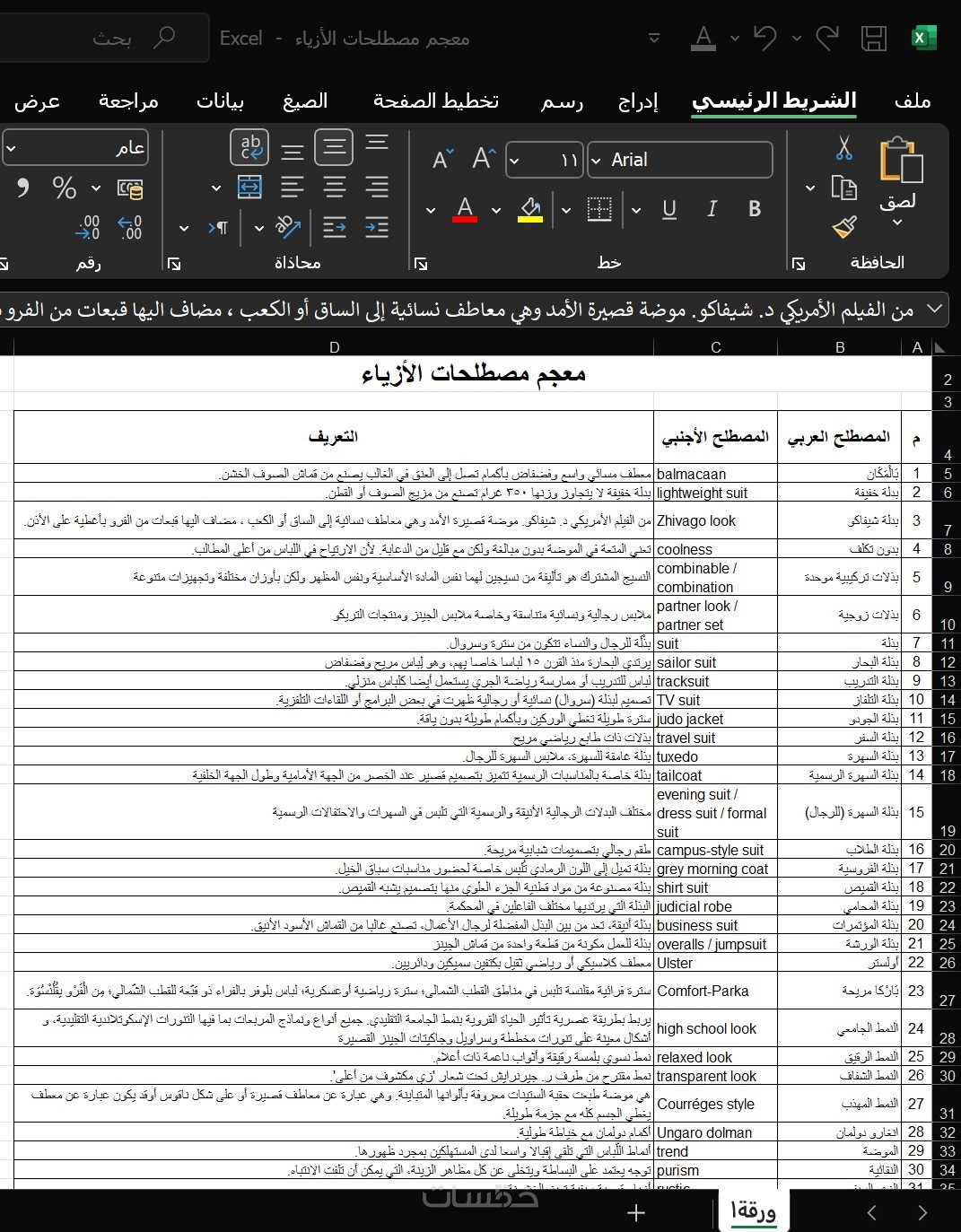Apply Comma Style number format
The width and height of the screenshot is (961, 1232).
tap(22, 188)
